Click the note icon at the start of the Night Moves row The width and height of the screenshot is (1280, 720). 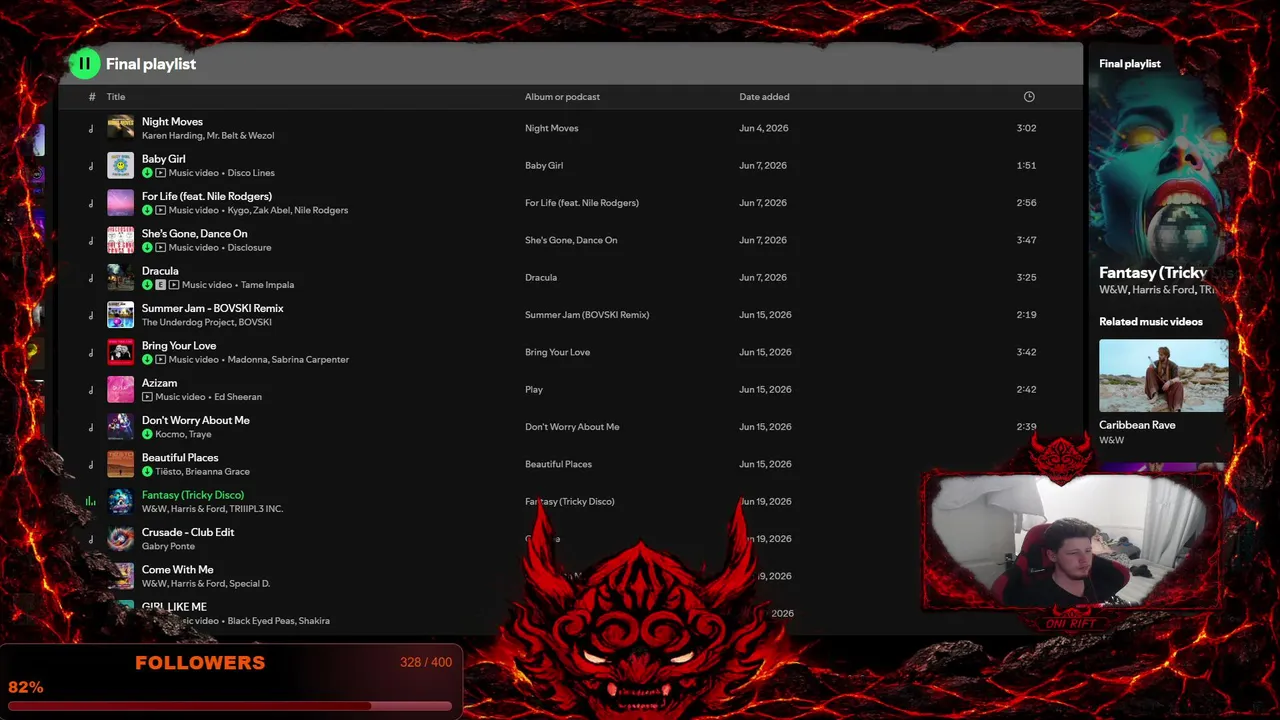pos(91,128)
